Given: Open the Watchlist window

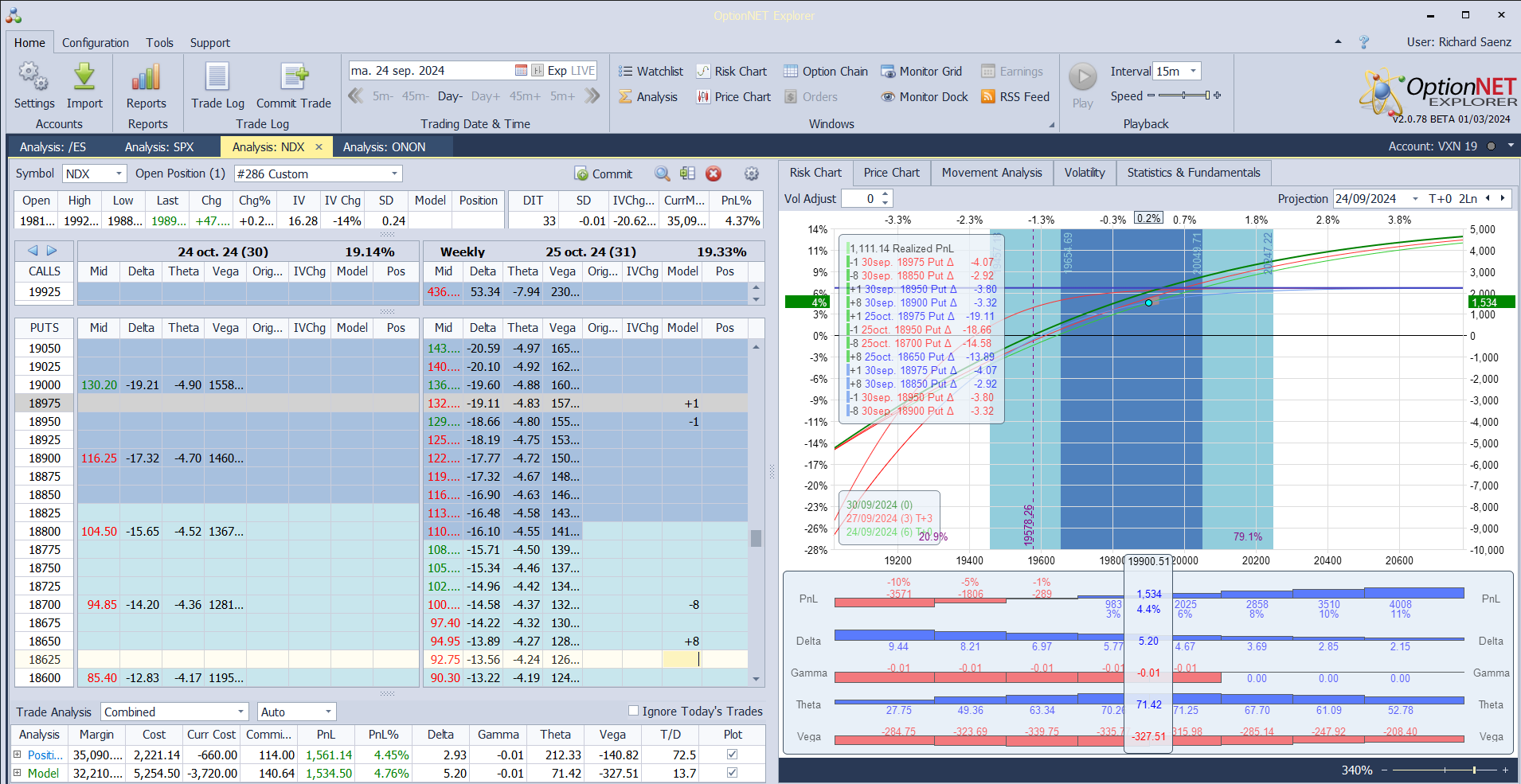Looking at the screenshot, I should coord(651,72).
